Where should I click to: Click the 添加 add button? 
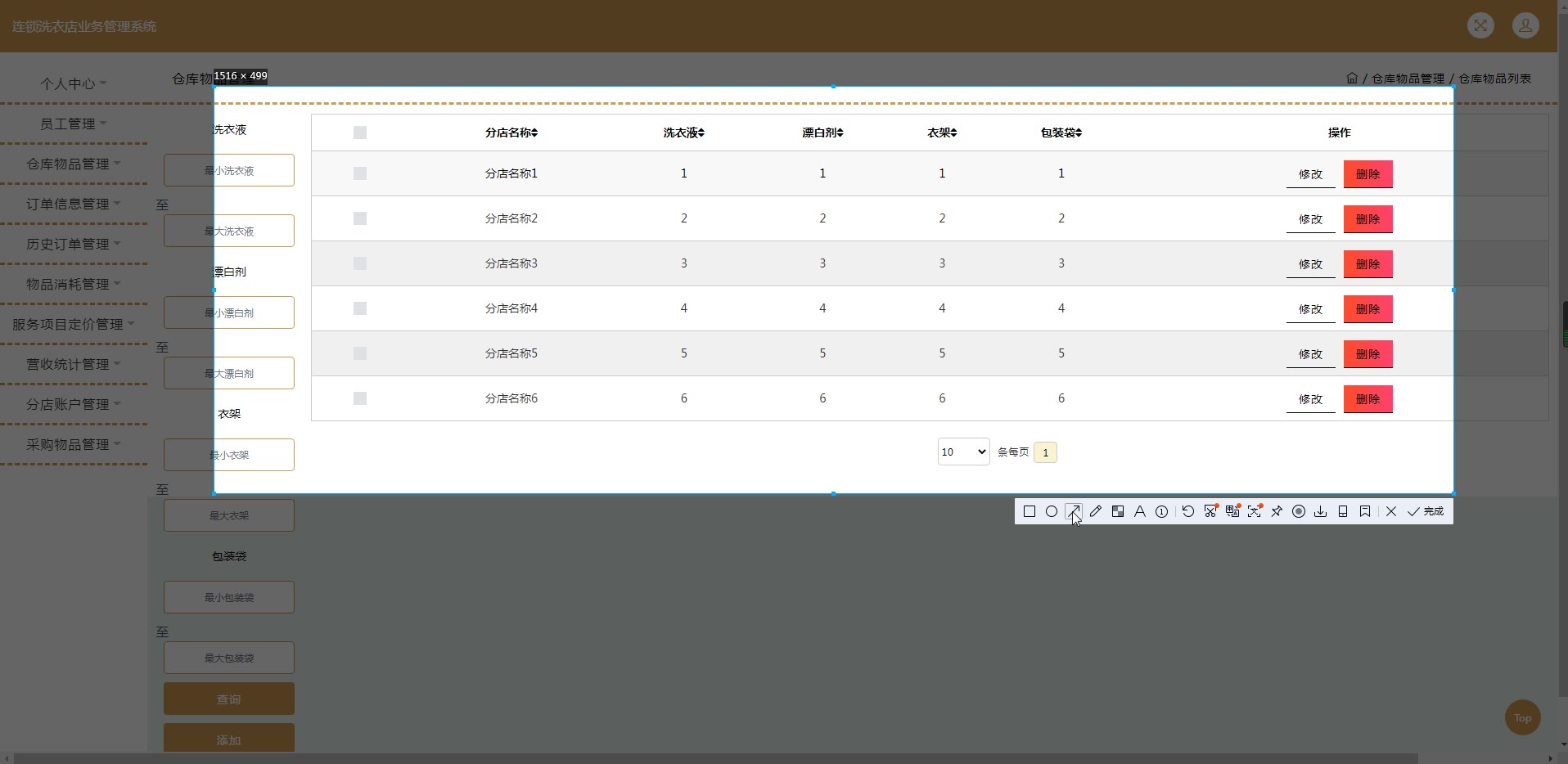pyautogui.click(x=229, y=739)
